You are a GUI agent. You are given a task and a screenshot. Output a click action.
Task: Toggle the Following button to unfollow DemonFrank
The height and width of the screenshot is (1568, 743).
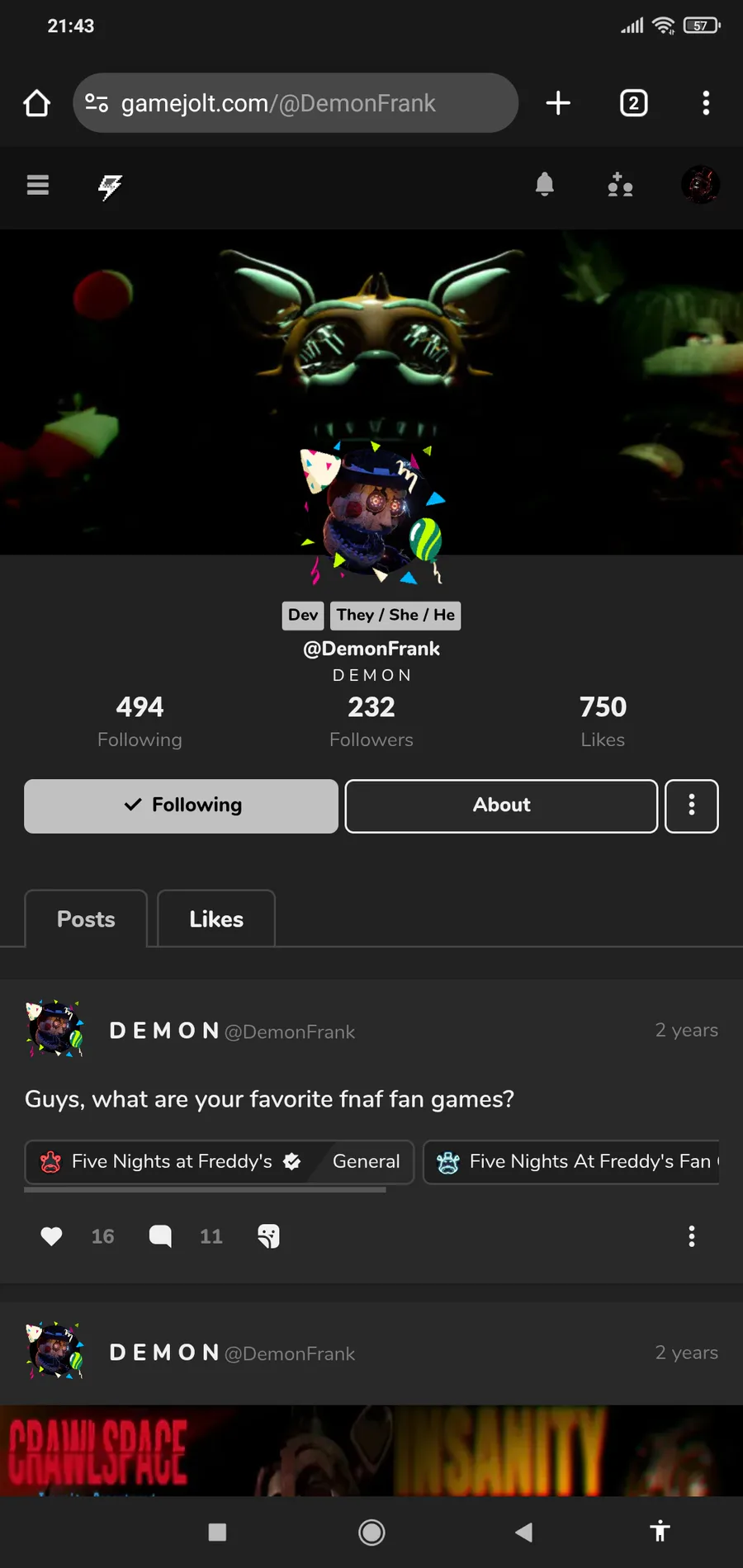pyautogui.click(x=181, y=805)
